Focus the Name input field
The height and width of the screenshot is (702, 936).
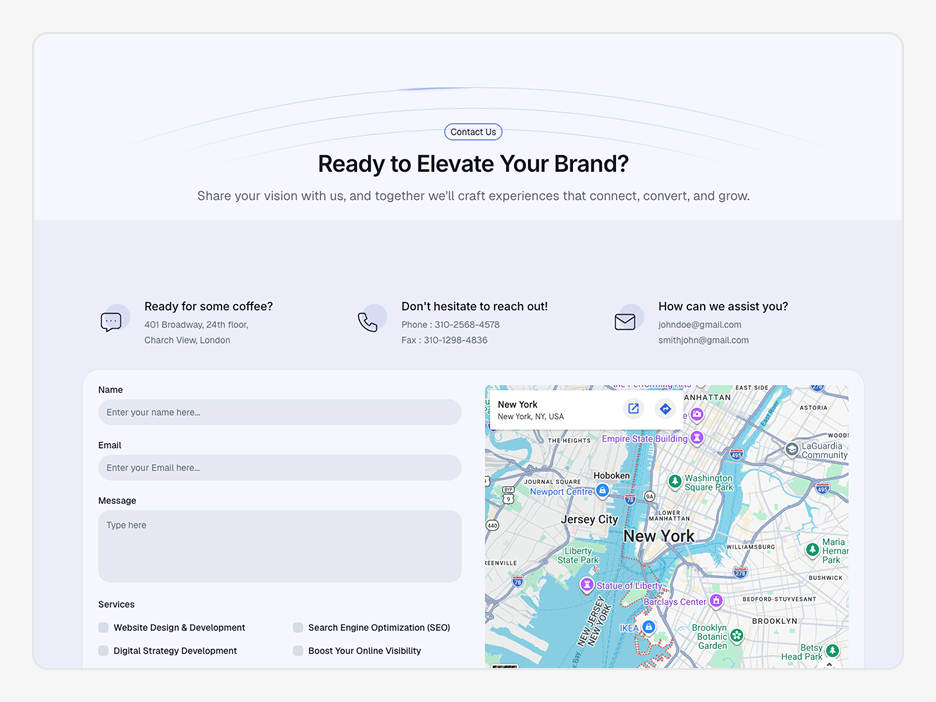[280, 412]
